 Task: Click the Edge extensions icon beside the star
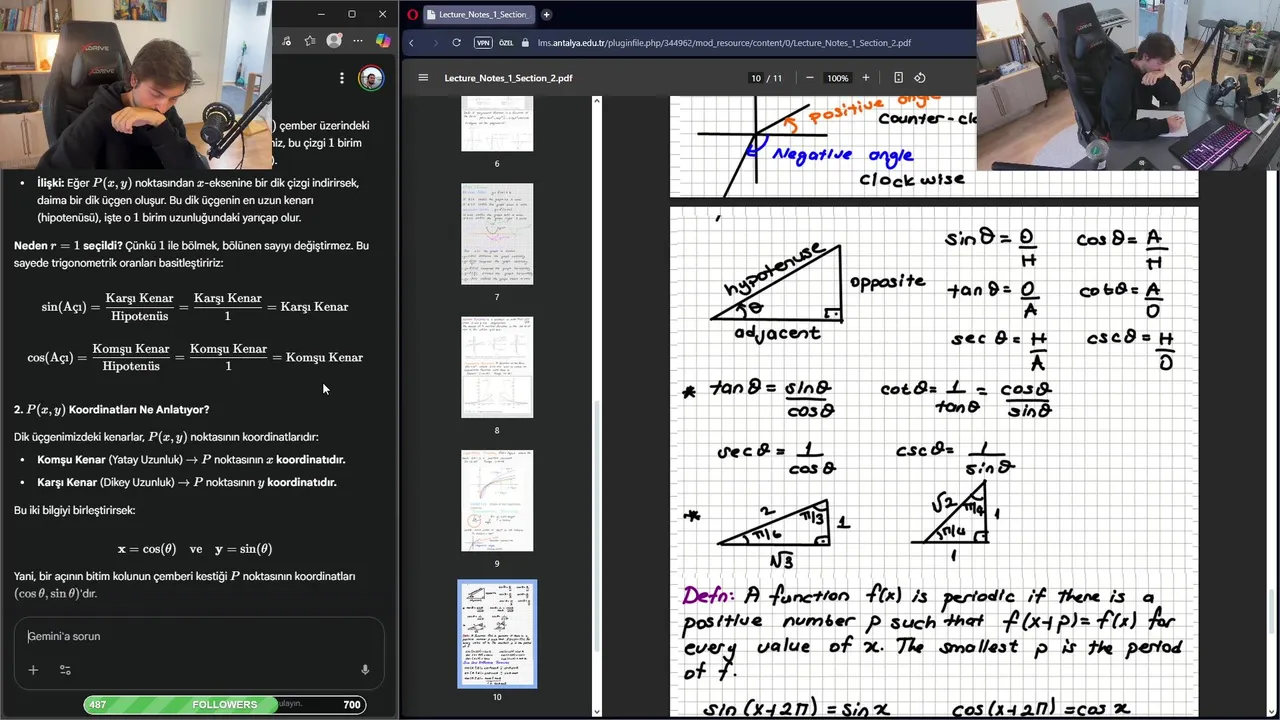click(287, 41)
